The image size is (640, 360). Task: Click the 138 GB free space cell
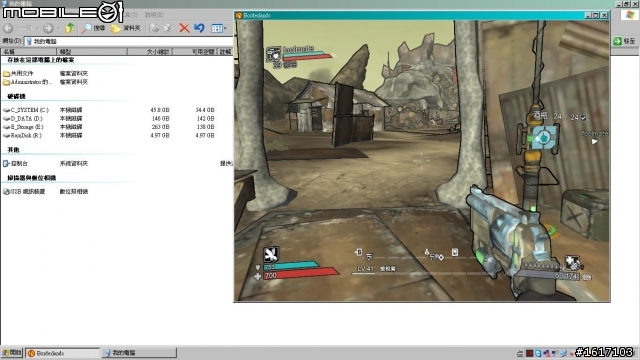click(x=205, y=127)
